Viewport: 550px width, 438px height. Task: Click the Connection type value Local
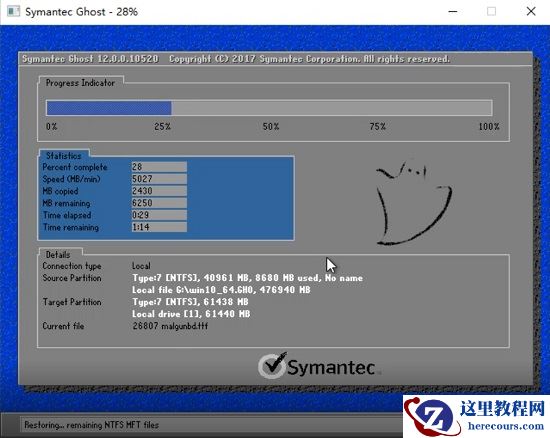[x=141, y=266]
